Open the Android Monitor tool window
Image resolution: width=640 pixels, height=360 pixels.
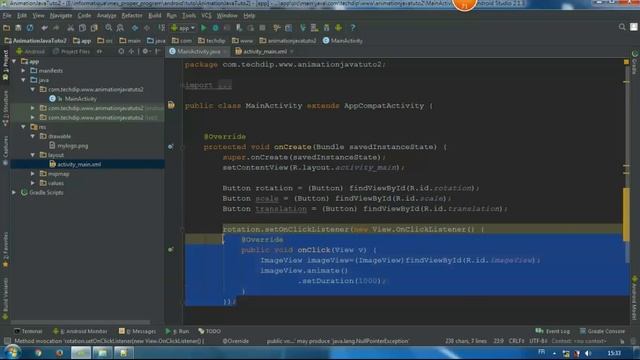80,331
